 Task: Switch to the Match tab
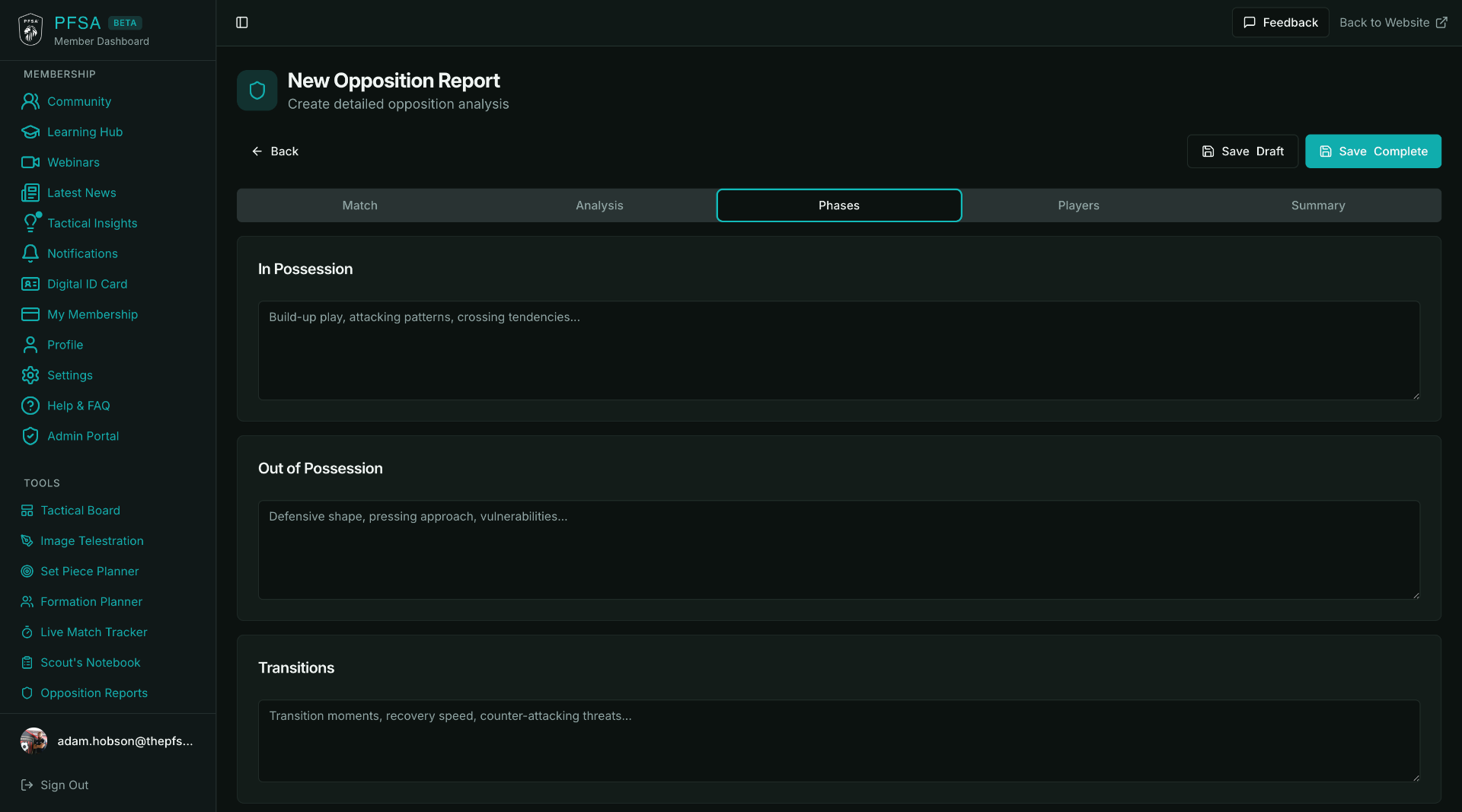(360, 205)
